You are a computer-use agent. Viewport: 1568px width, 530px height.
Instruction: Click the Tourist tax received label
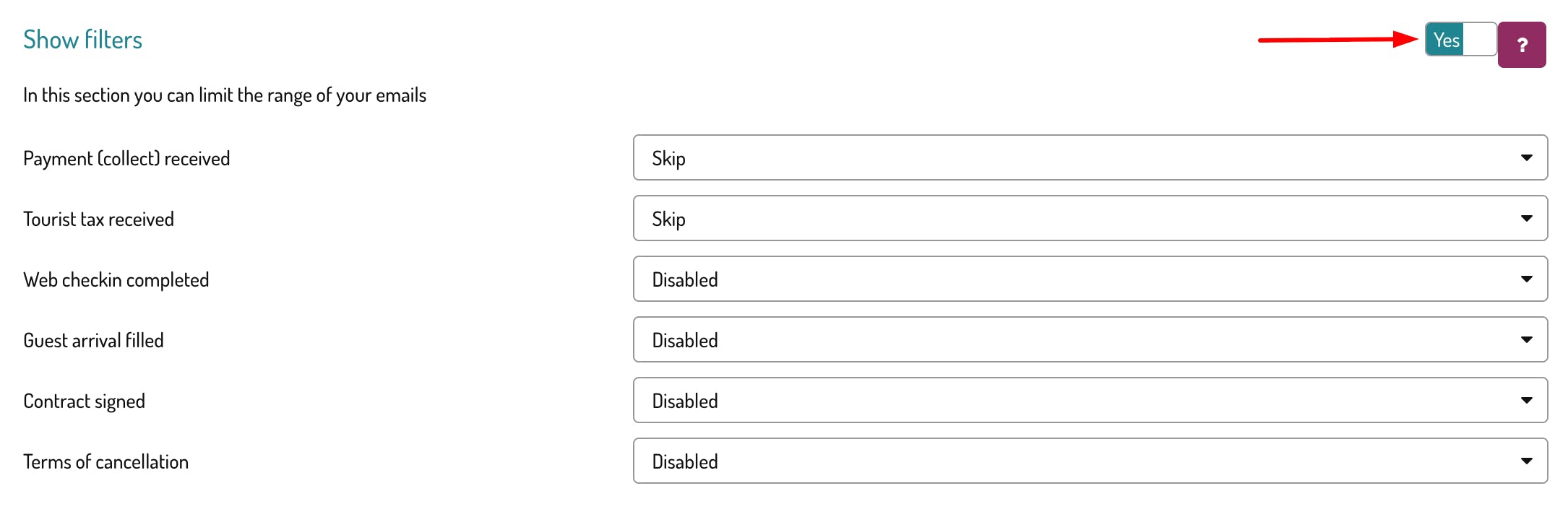(98, 220)
